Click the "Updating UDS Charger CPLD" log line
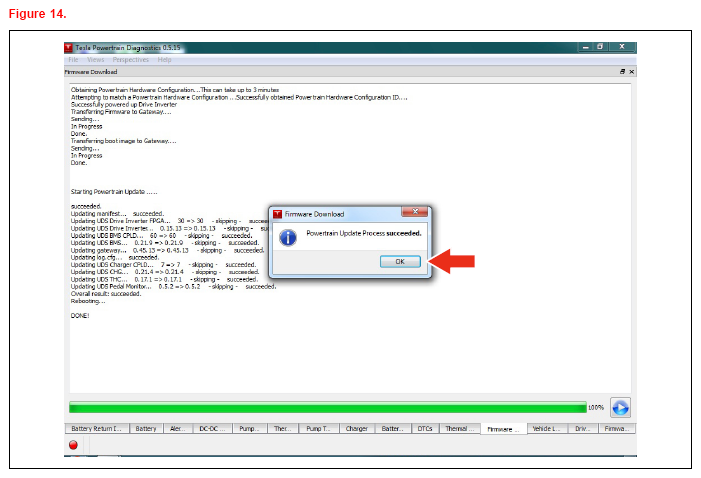This screenshot has width=701, height=478. click(163, 265)
